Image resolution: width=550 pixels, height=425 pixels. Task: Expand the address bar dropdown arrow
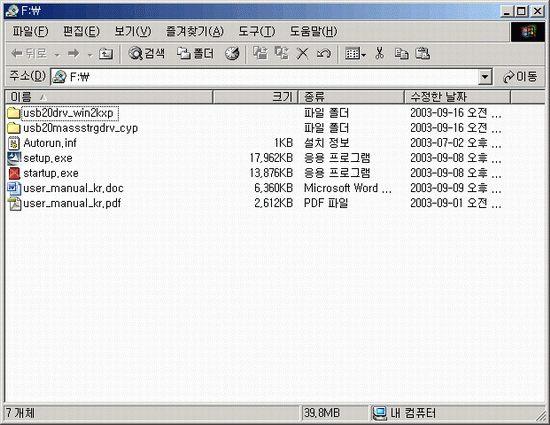pyautogui.click(x=485, y=77)
